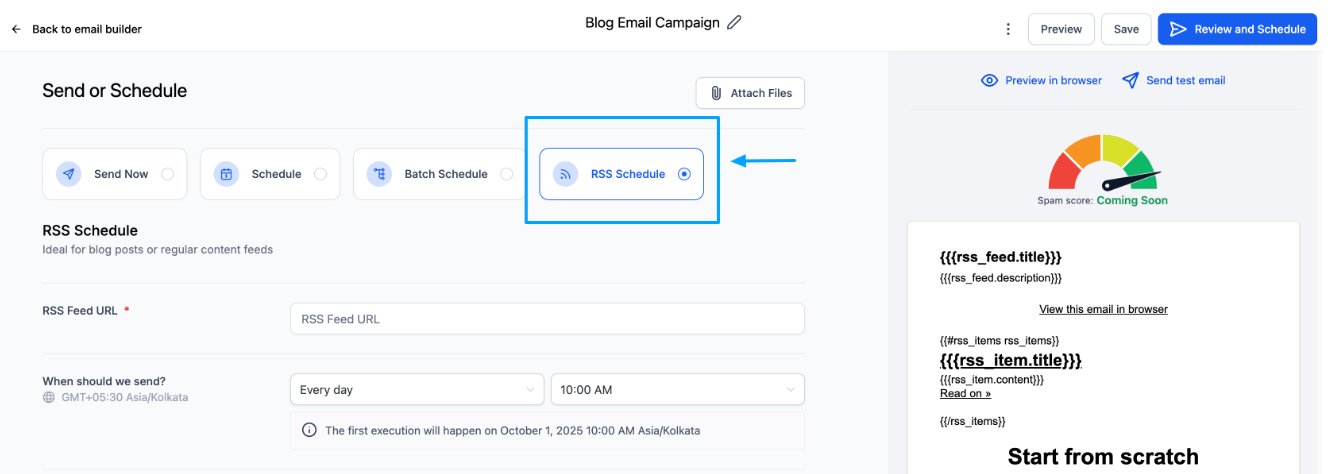Click the Review and Schedule button
The image size is (1334, 474).
click(1237, 29)
